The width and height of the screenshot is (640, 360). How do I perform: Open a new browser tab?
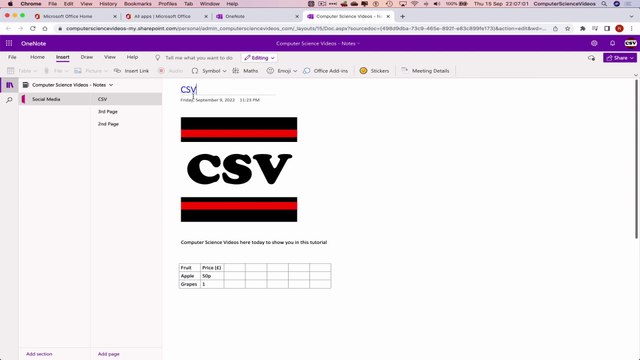[402, 16]
